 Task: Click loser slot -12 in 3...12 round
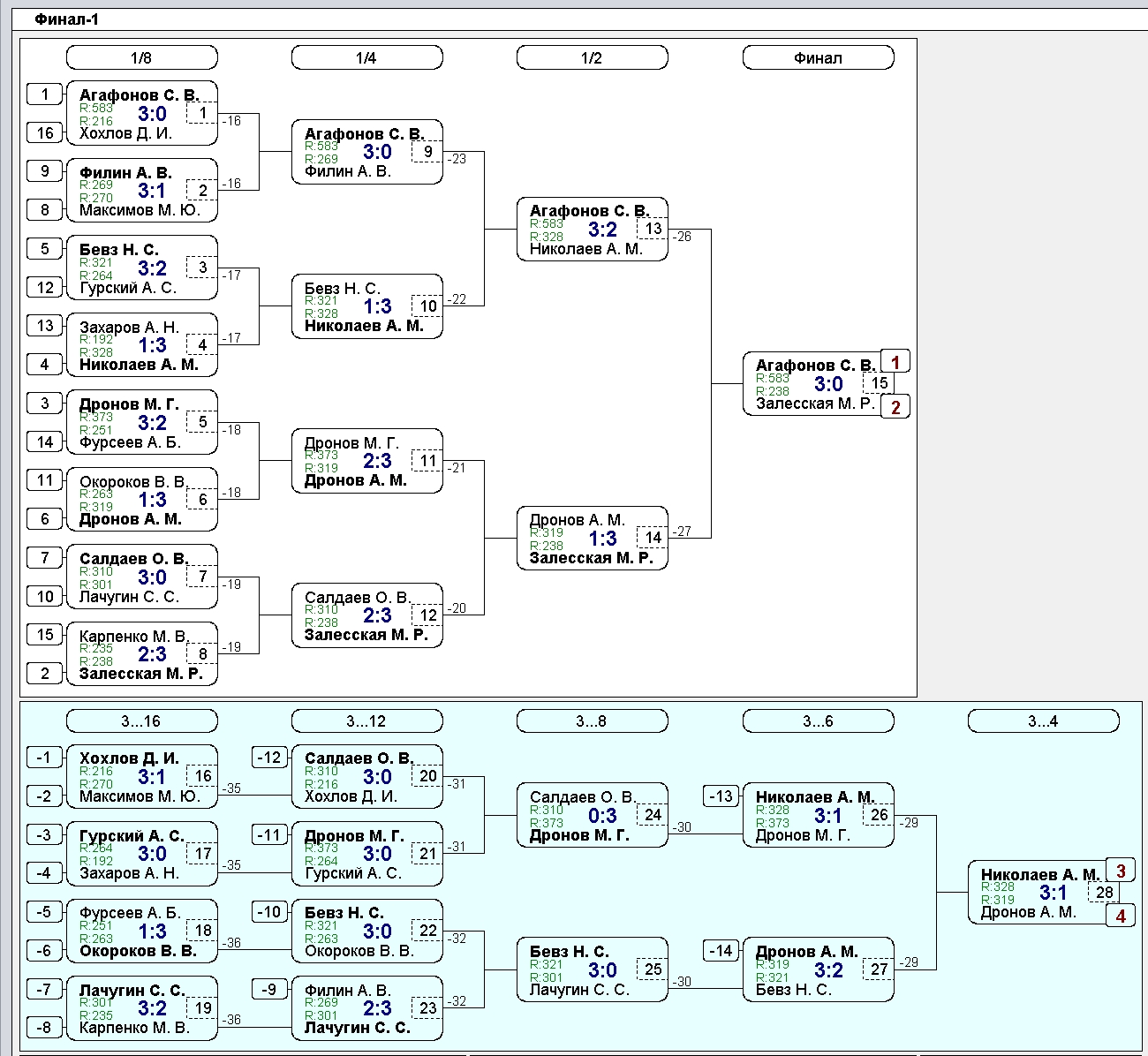tap(270, 758)
